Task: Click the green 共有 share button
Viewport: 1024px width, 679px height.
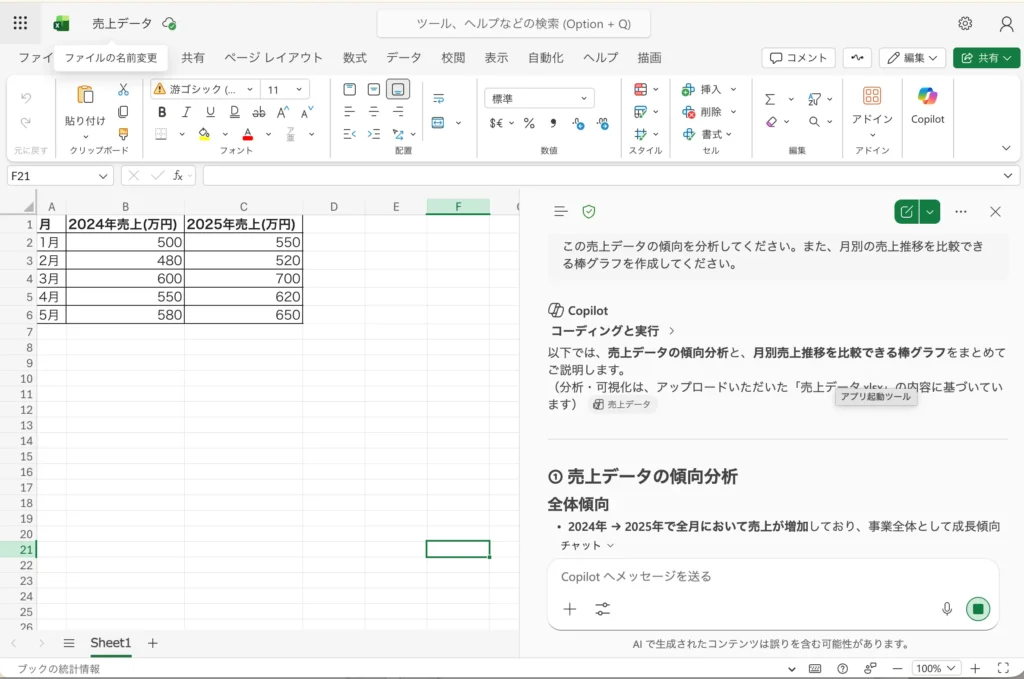Action: tap(986, 58)
